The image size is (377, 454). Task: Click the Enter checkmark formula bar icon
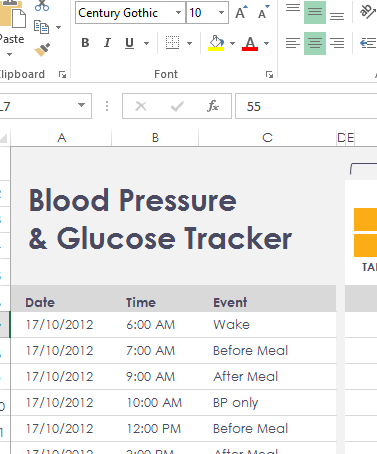(x=177, y=106)
